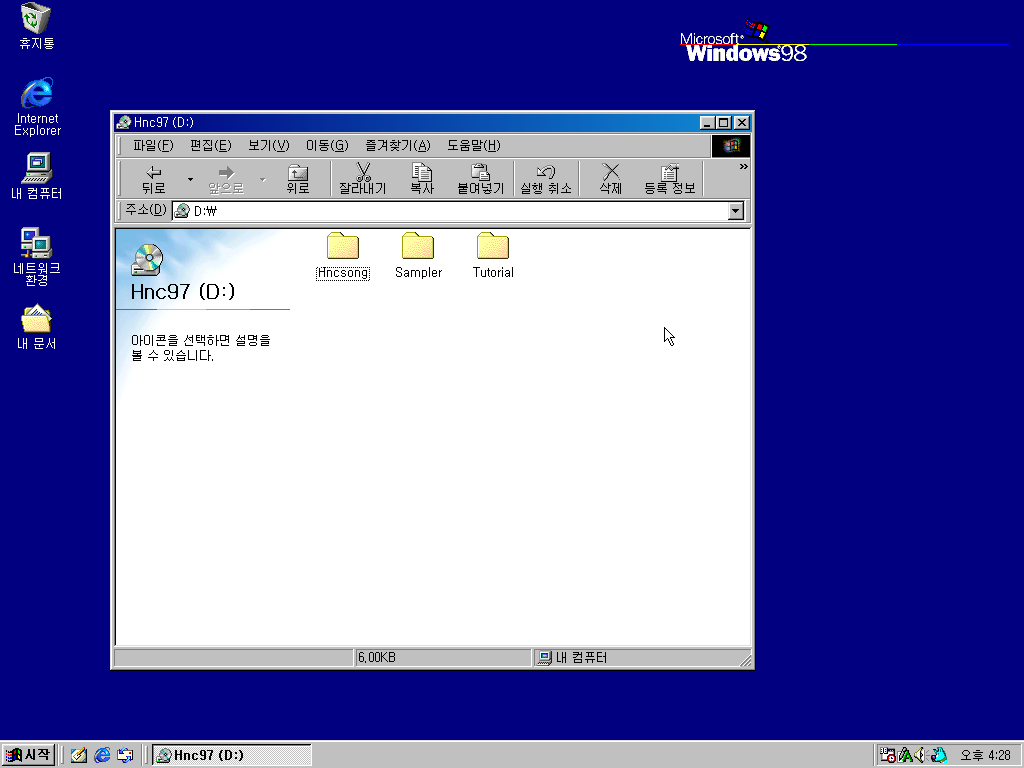The width and height of the screenshot is (1024, 768).
Task: Open 등록 정보 (Properties) from toolbar
Action: 669,179
